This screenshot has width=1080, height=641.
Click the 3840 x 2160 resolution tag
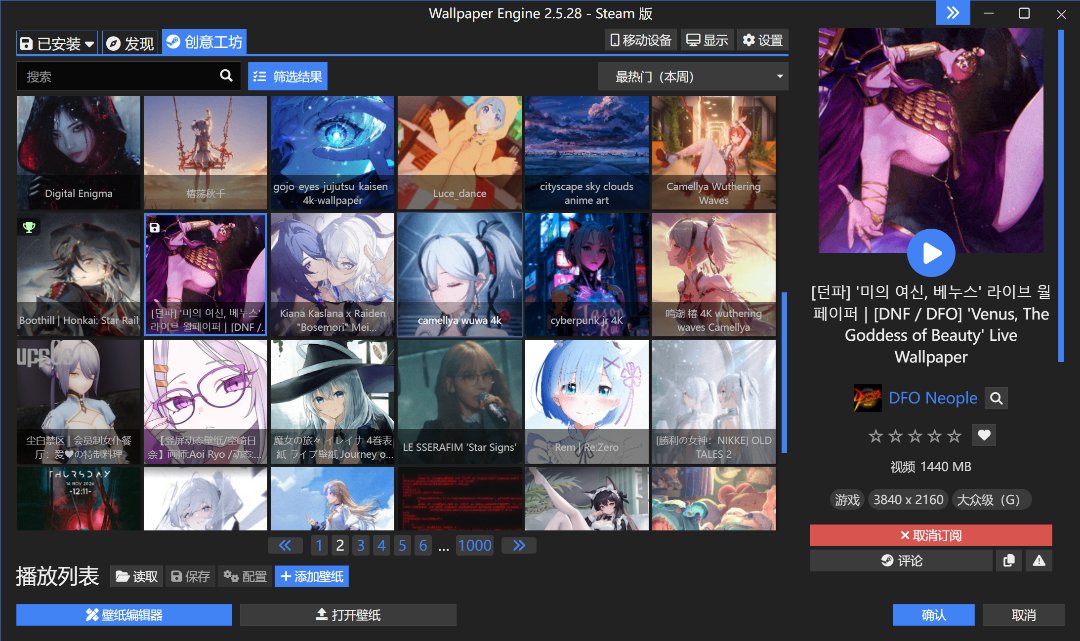tap(908, 500)
